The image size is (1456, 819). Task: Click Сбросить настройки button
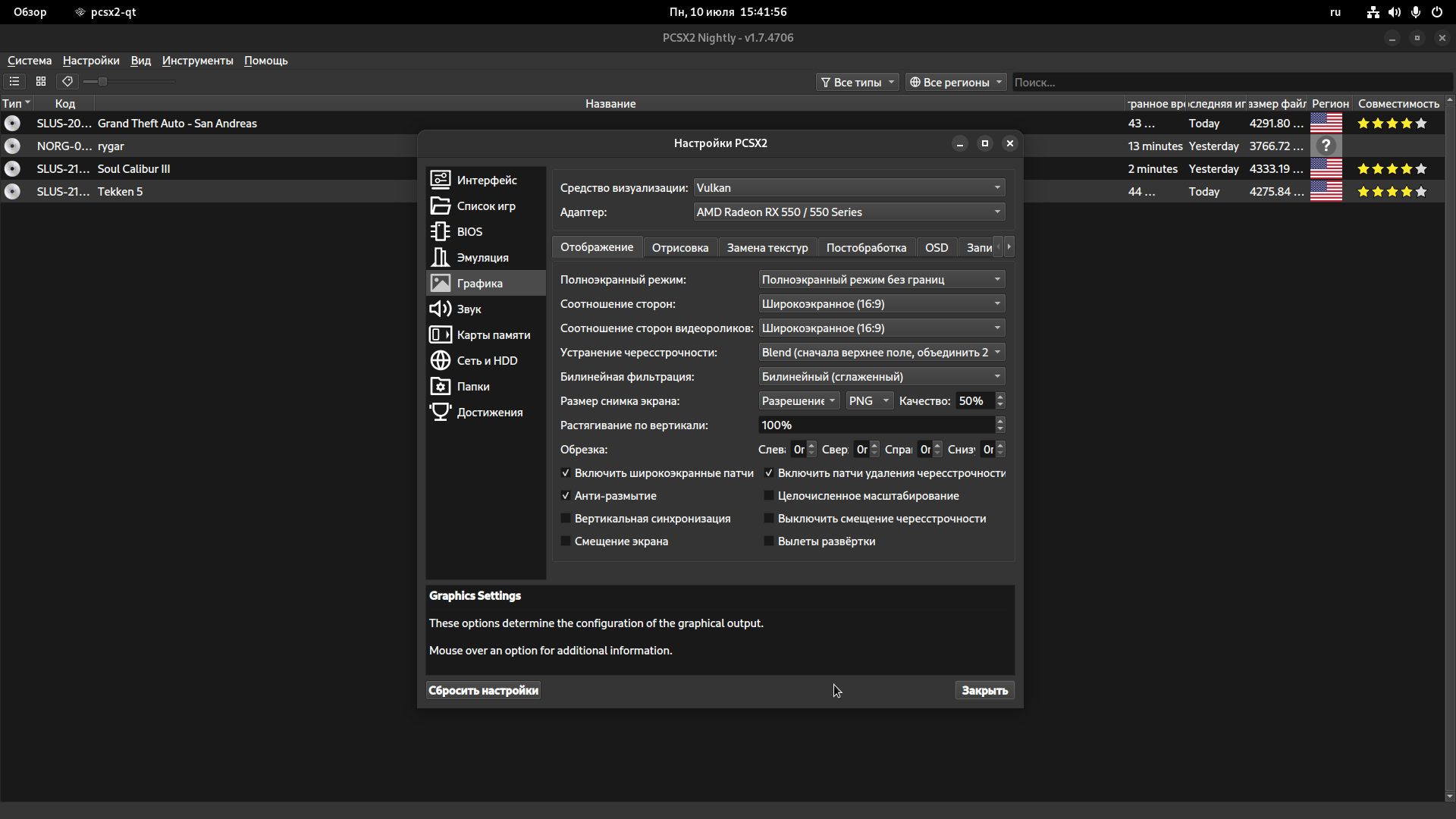point(483,690)
